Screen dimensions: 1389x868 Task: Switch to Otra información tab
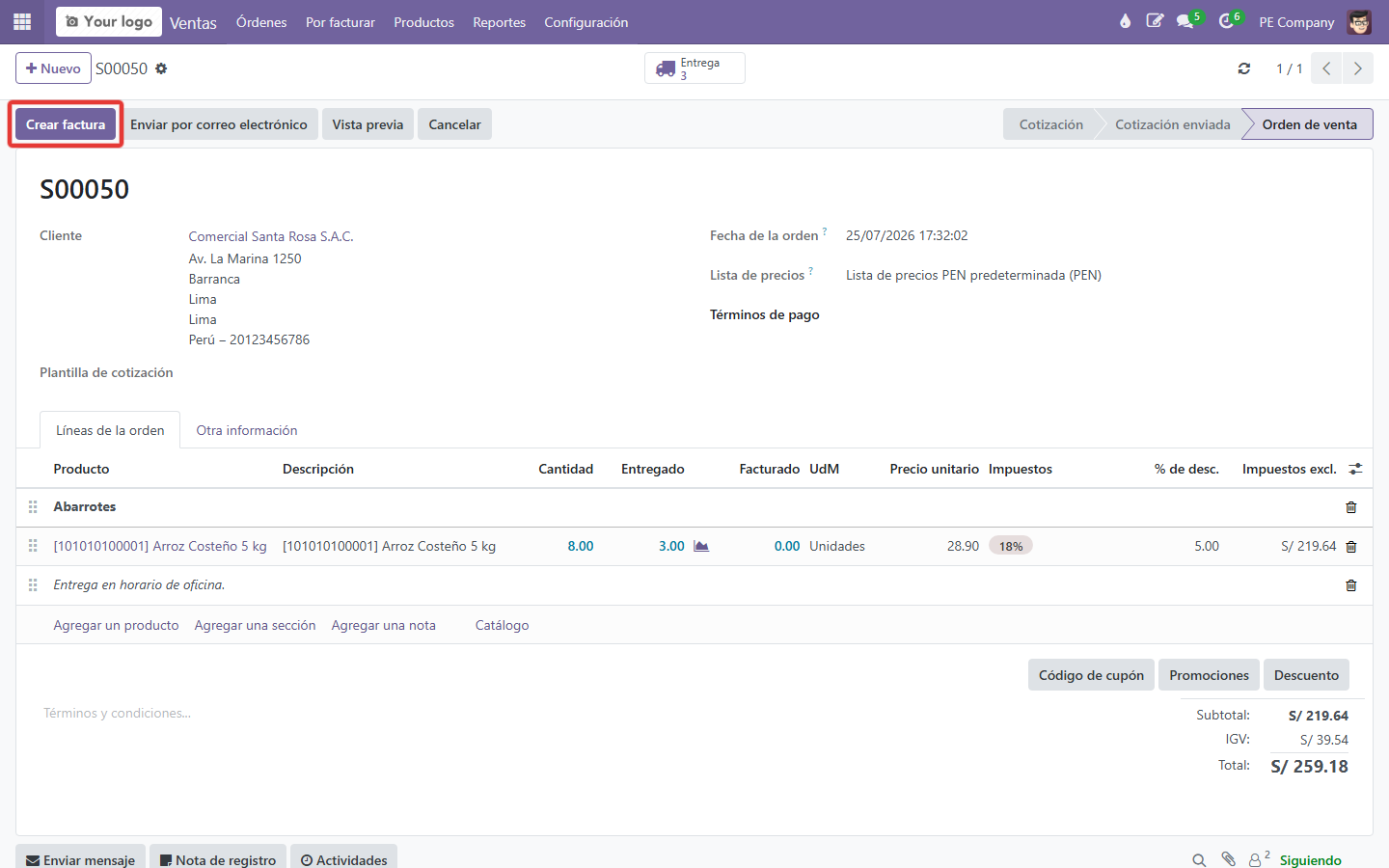(x=247, y=430)
